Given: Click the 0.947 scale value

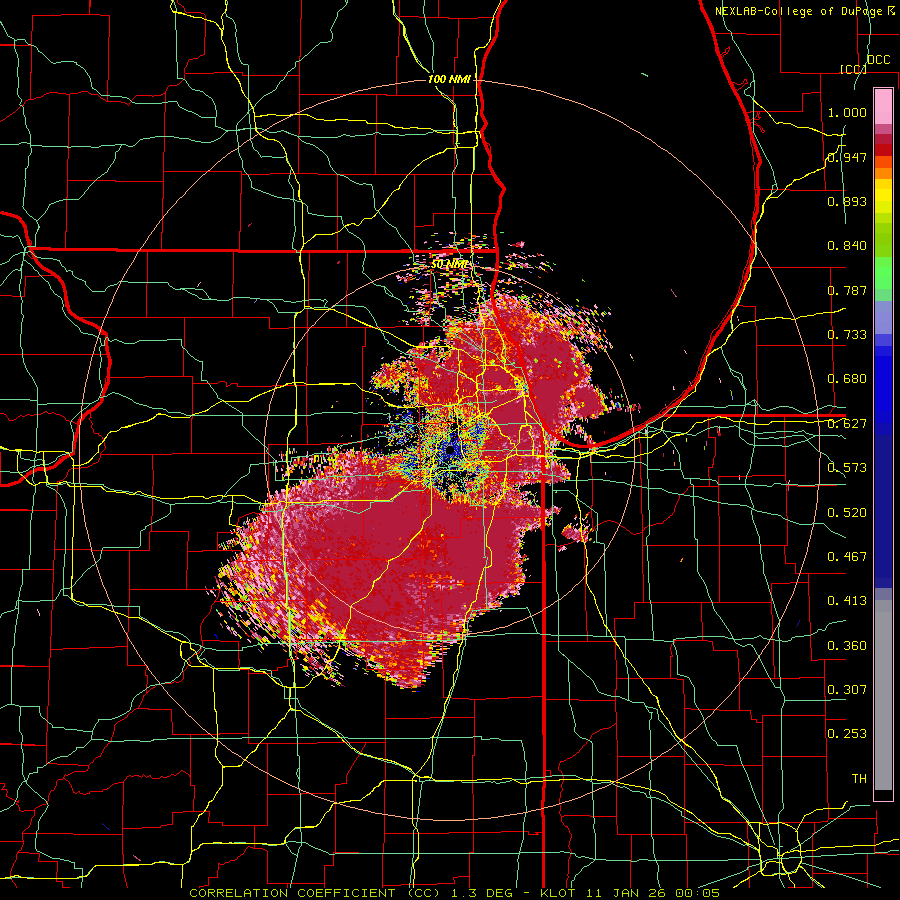Looking at the screenshot, I should pos(847,157).
